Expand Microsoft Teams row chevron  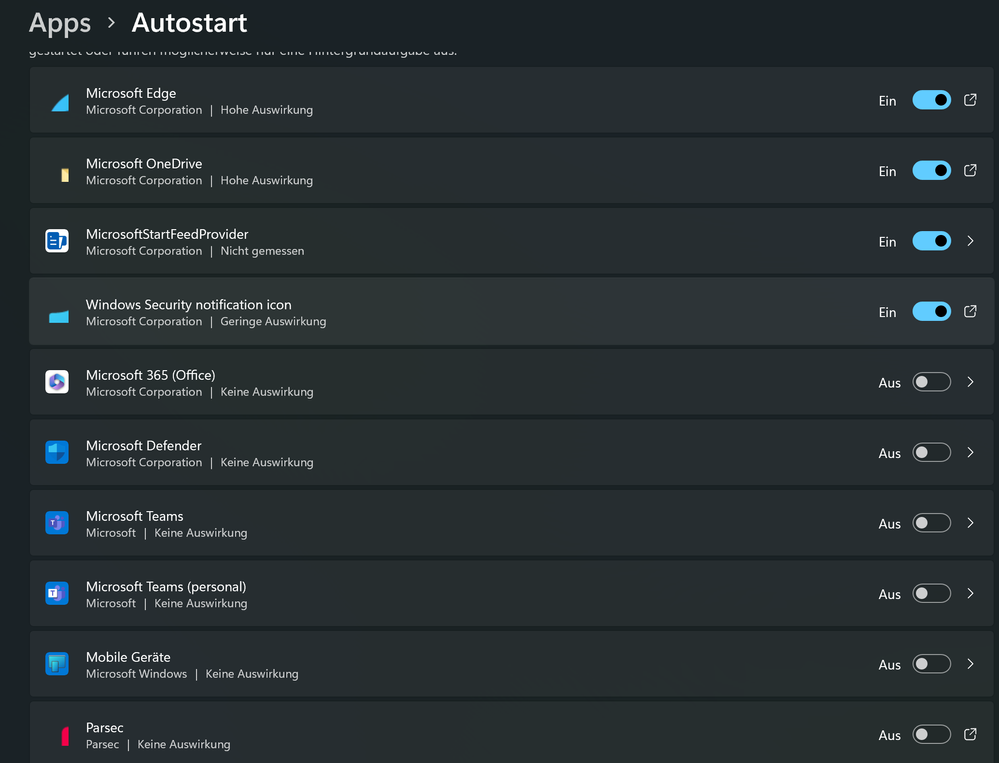[970, 523]
